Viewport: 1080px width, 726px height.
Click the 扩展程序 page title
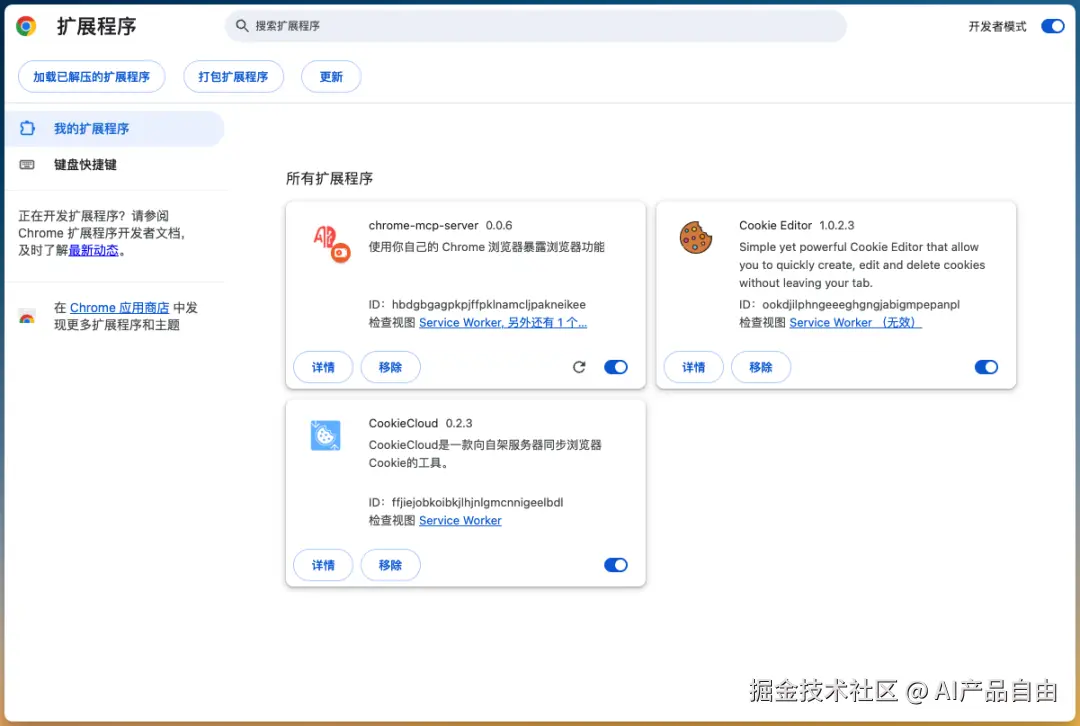click(x=96, y=26)
